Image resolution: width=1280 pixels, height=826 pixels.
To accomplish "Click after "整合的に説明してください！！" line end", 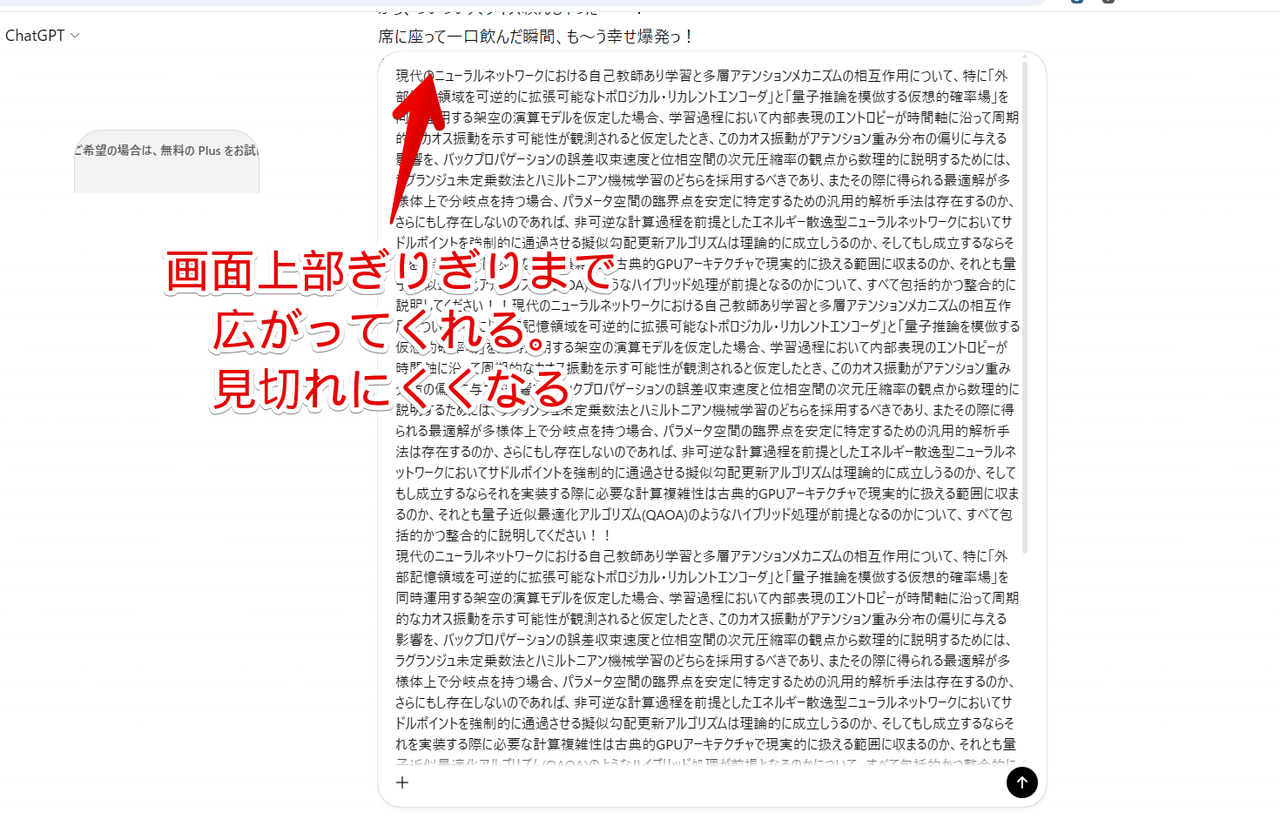I will coord(614,536).
